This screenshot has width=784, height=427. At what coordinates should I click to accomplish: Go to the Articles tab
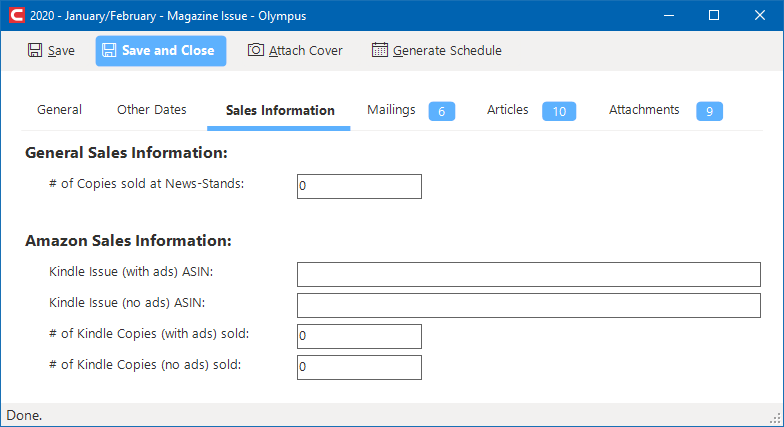tap(508, 110)
